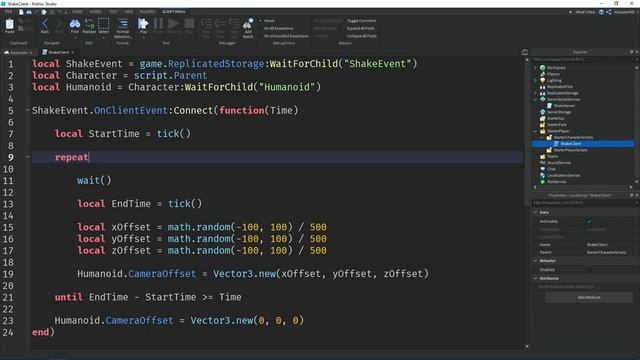Screen dimensions: 640x360
Task: Click the greyed Pause playback icon
Action: click(x=158, y=24)
